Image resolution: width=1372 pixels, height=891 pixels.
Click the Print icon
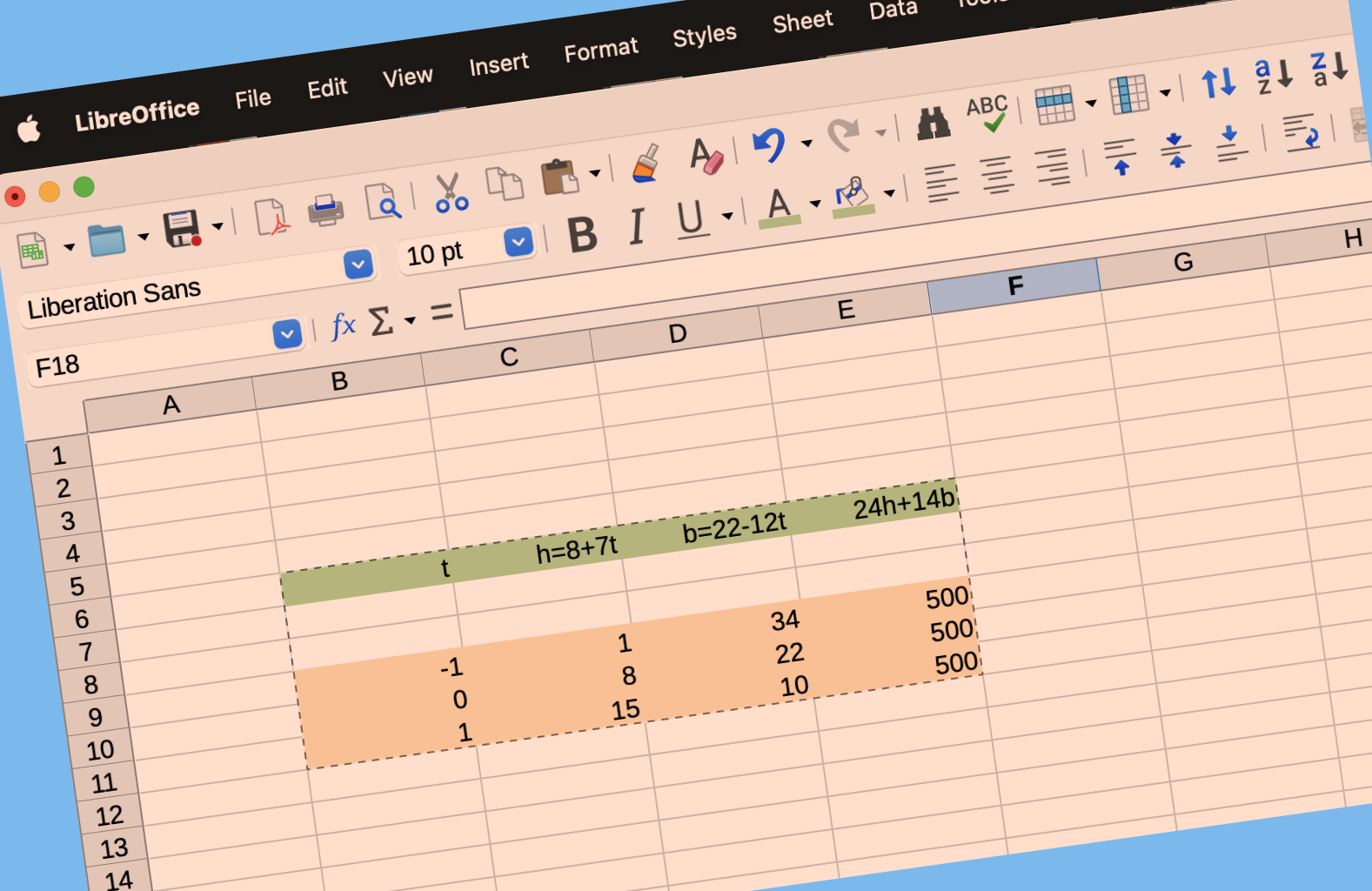click(x=326, y=210)
